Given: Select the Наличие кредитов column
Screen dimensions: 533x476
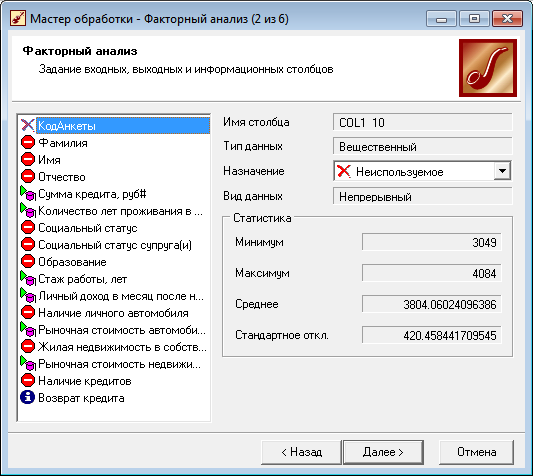Looking at the screenshot, I should coord(85,381).
